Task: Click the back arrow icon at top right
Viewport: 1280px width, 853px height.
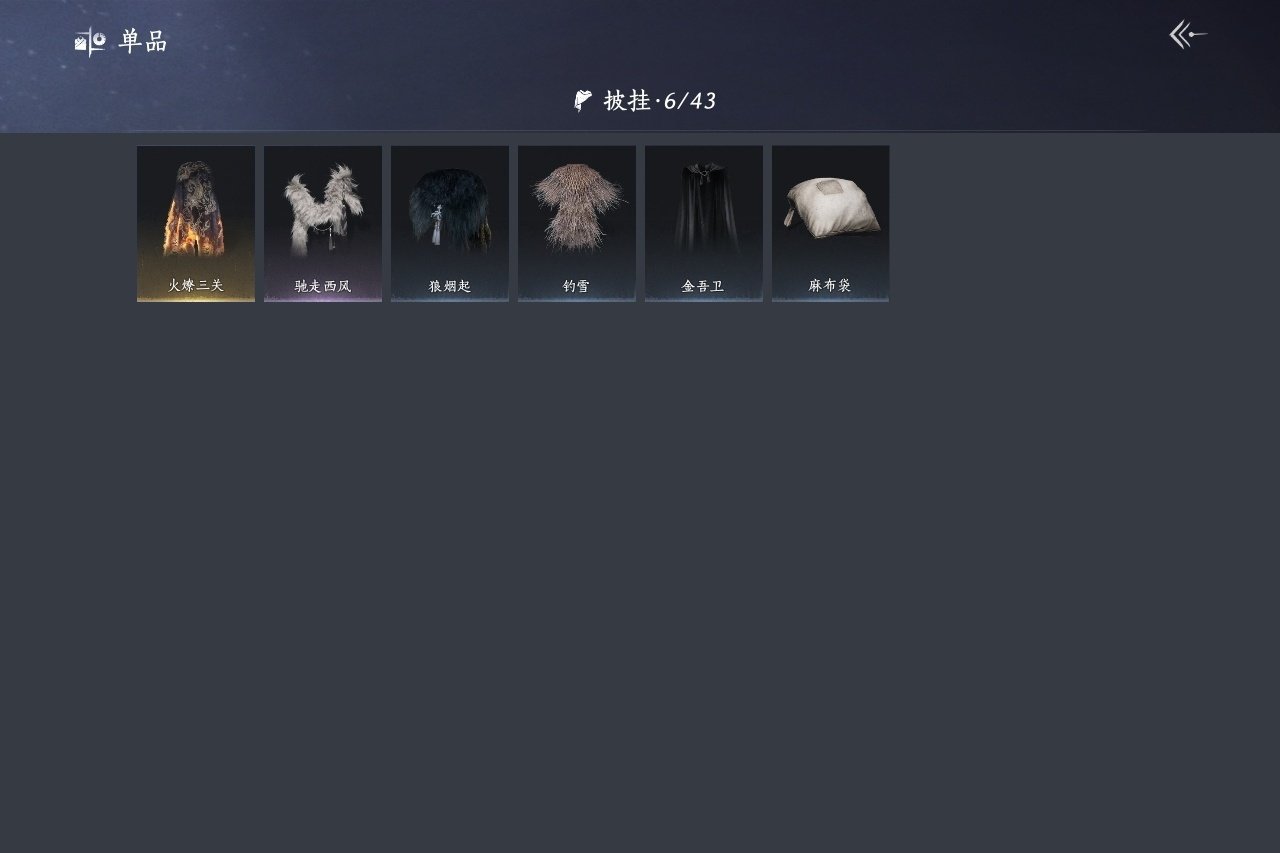Action: 1188,35
